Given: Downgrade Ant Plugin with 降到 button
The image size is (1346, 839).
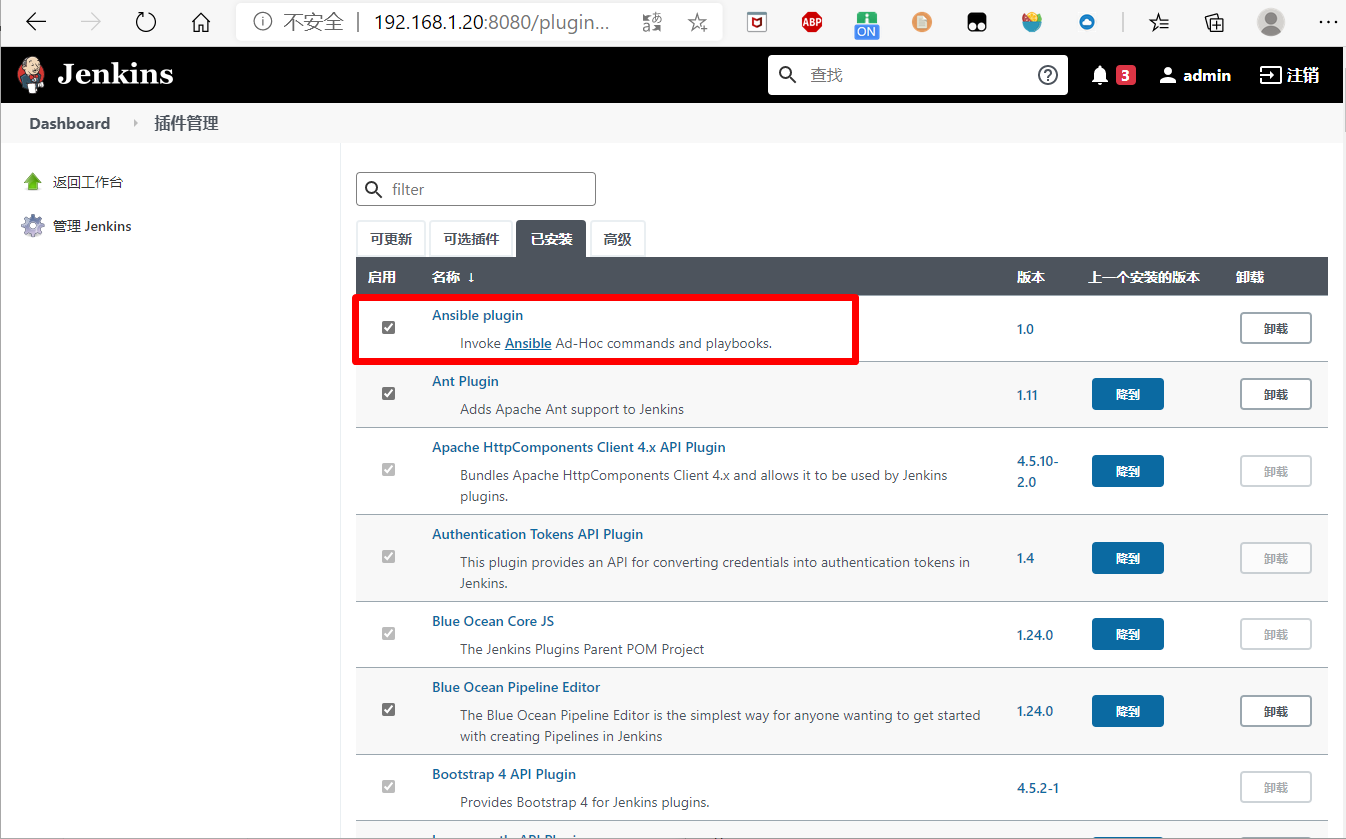Looking at the screenshot, I should pyautogui.click(x=1128, y=394).
